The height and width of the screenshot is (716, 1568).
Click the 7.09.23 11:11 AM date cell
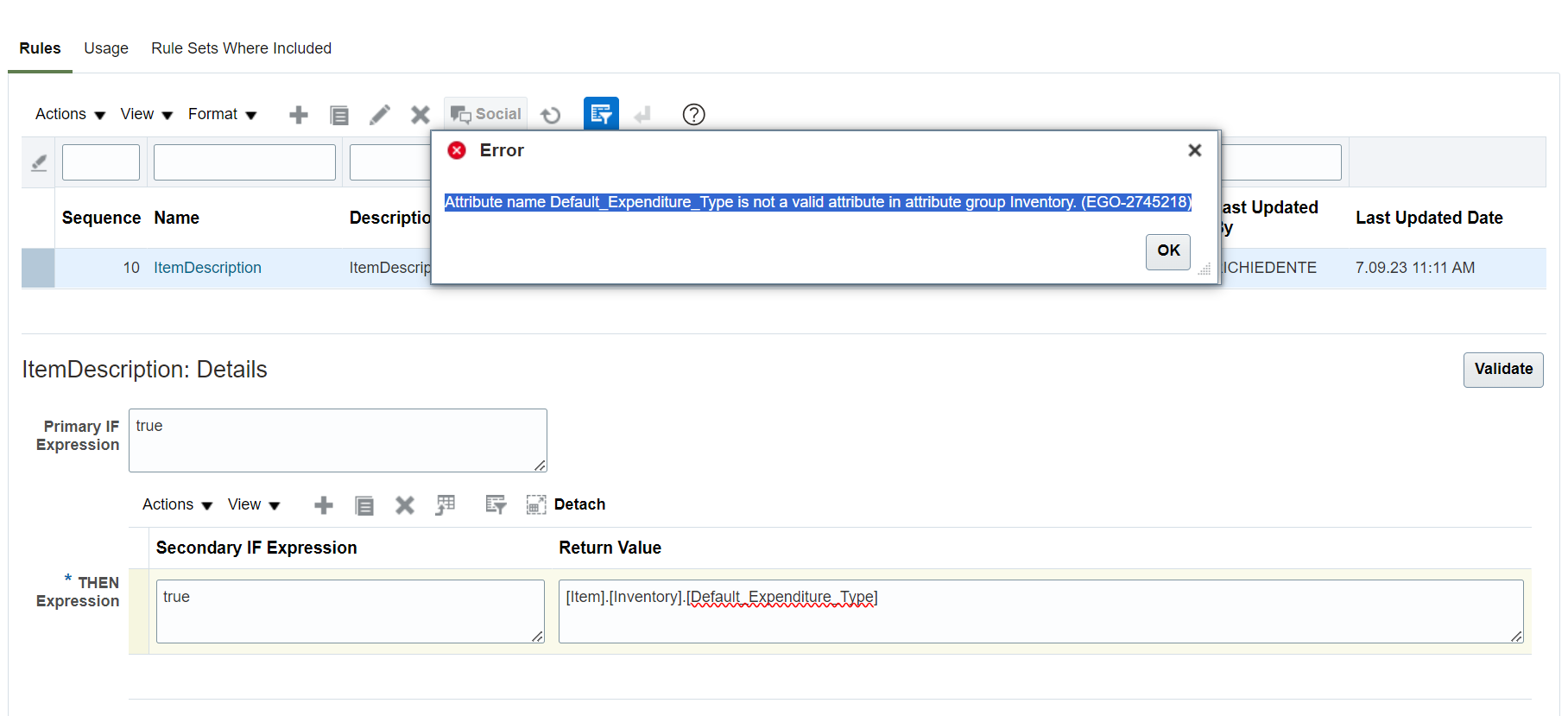tap(1415, 268)
